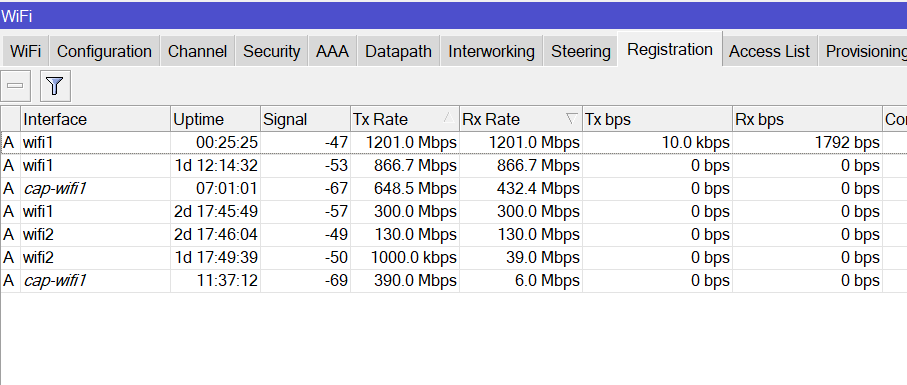Switch to the WiFi tab

[25, 51]
